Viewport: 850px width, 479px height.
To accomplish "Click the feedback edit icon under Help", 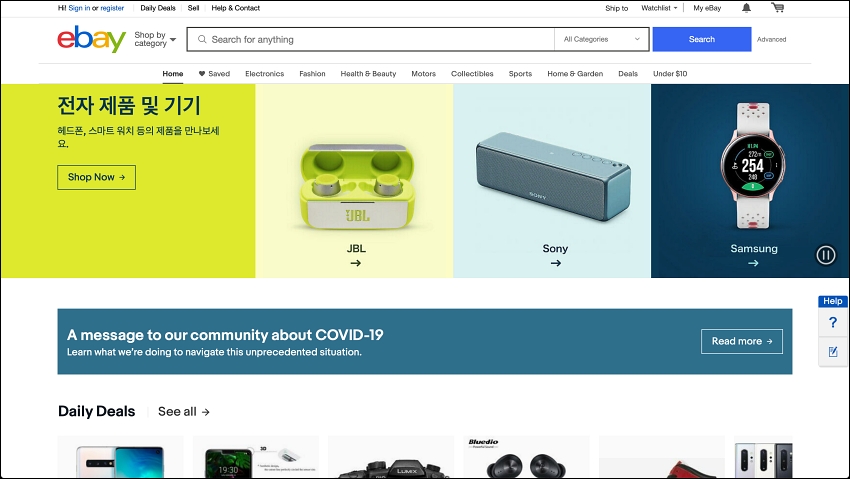I will (833, 352).
